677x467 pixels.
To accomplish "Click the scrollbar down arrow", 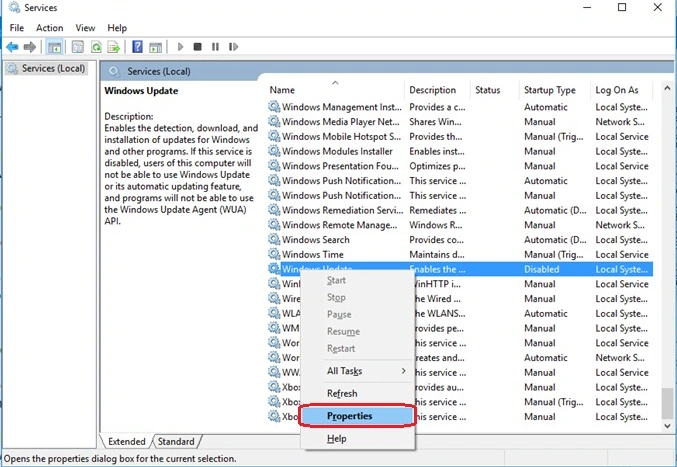I will 667,426.
